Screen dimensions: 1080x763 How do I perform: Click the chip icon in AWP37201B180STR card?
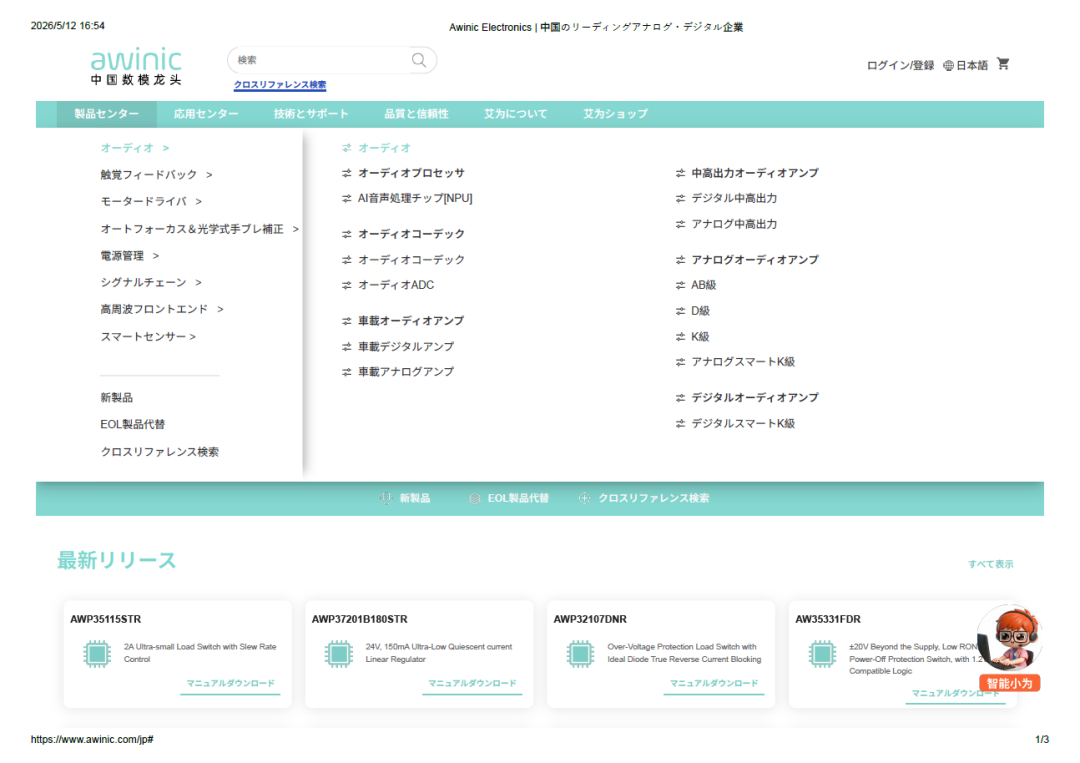339,654
